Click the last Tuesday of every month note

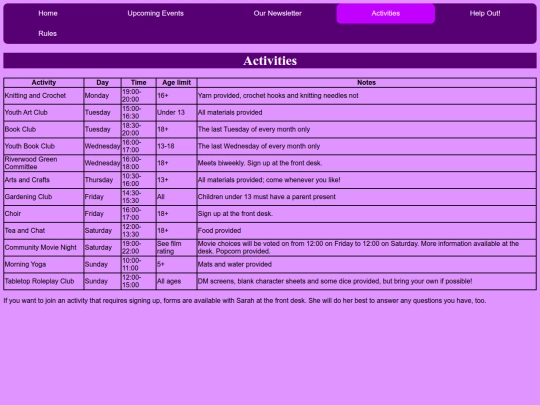click(366, 129)
